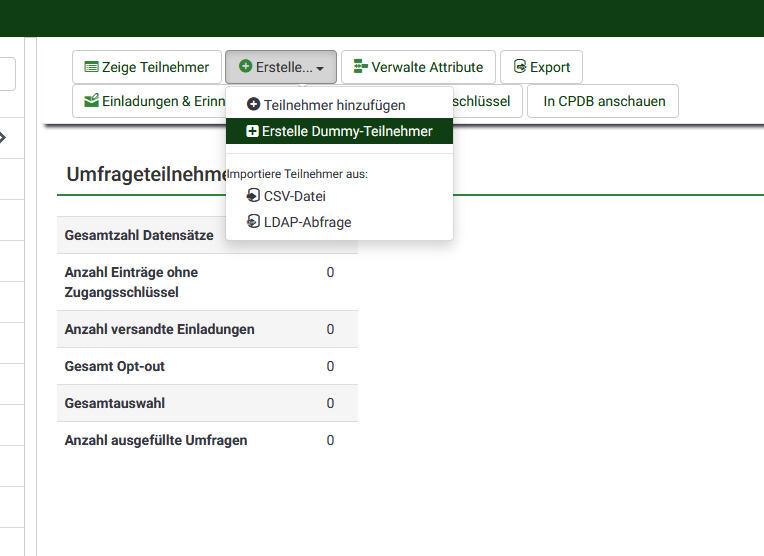Click the Gesamt Opt-out table row
The height and width of the screenshot is (556, 764).
pyautogui.click(x=207, y=366)
